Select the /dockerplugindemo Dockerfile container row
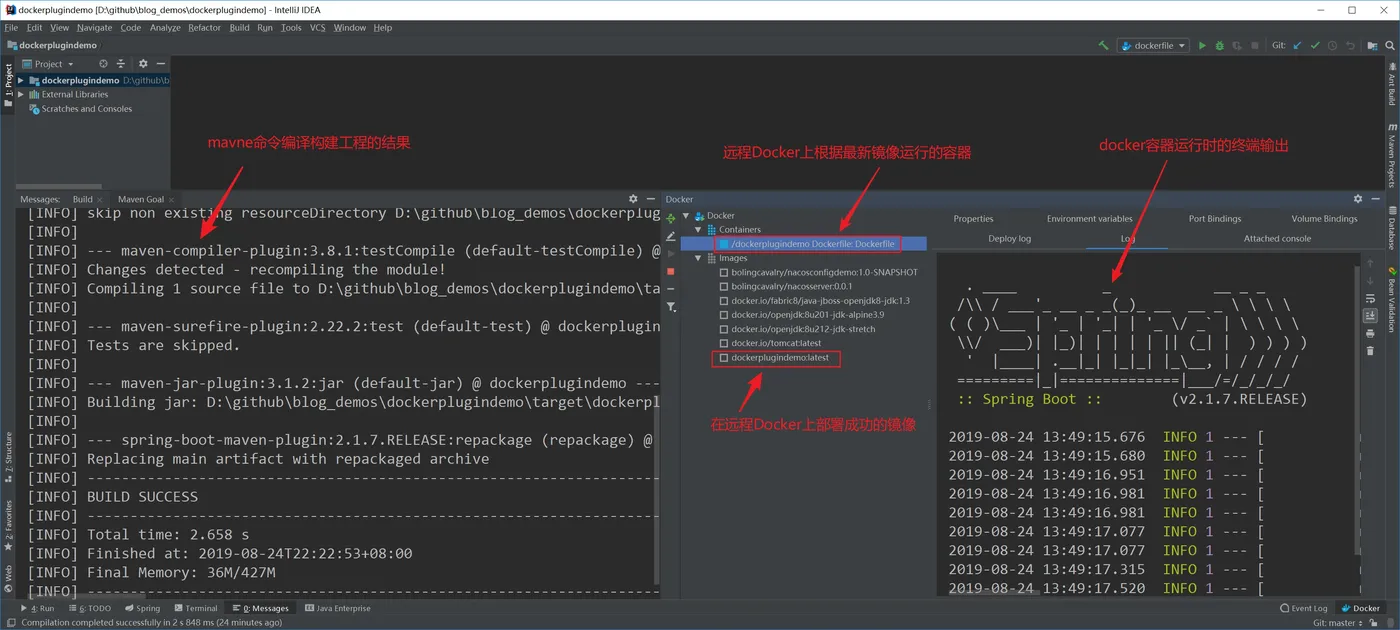The image size is (1400, 630). coord(803,244)
